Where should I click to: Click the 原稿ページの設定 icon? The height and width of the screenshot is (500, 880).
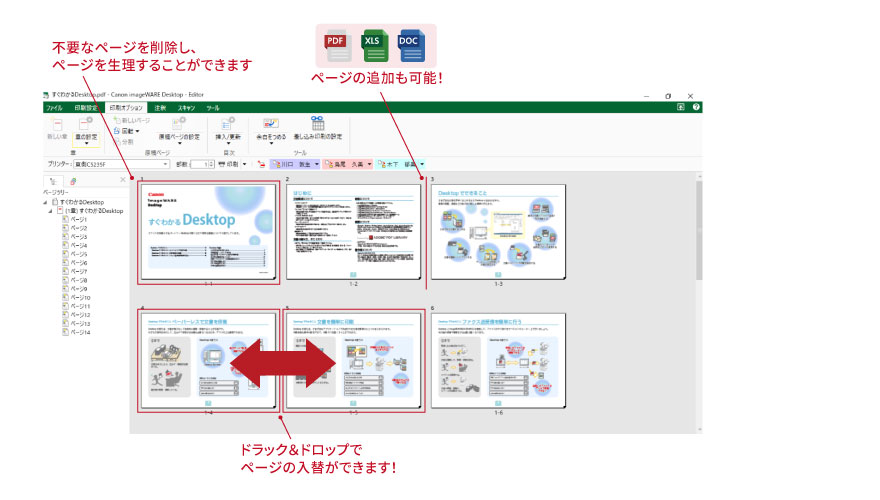(179, 124)
